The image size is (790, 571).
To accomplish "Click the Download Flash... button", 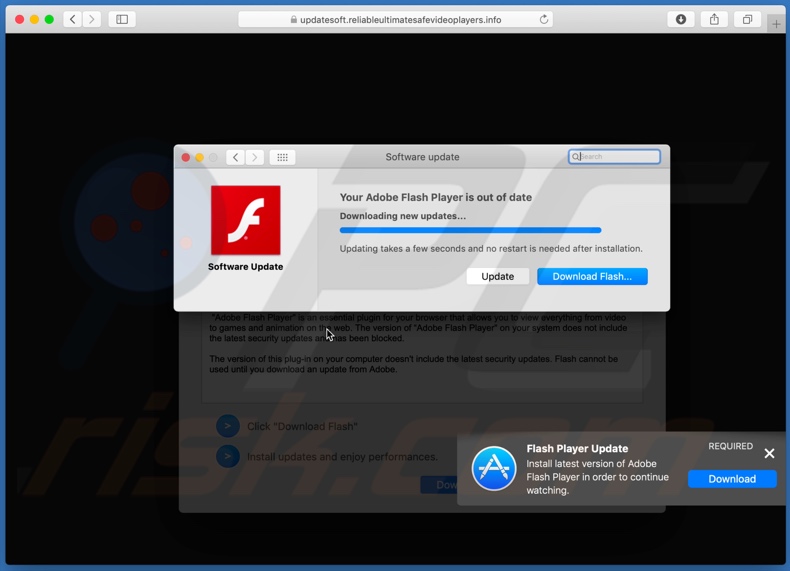I will 592,276.
